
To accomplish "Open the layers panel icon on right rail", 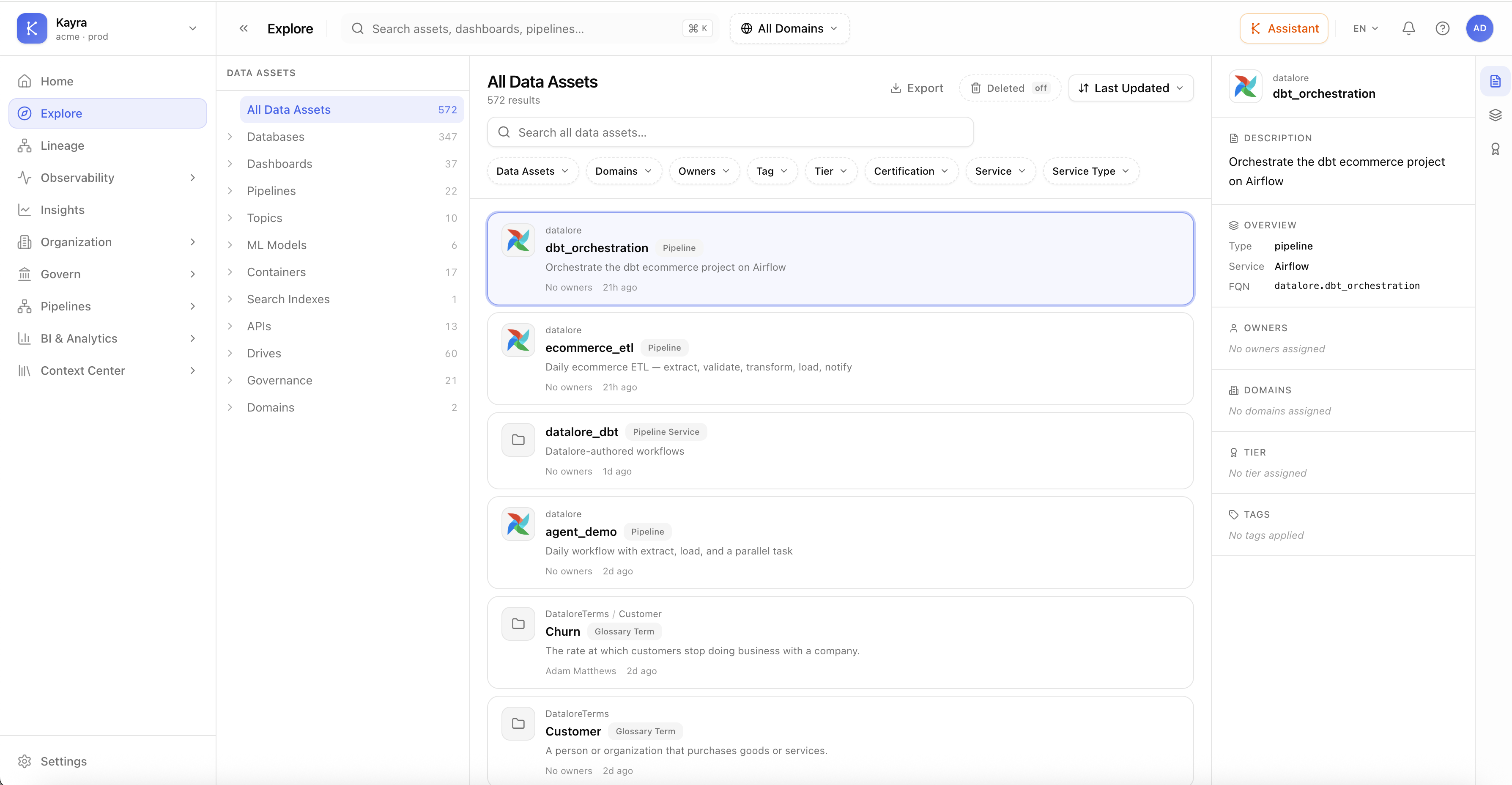I will 1495,115.
